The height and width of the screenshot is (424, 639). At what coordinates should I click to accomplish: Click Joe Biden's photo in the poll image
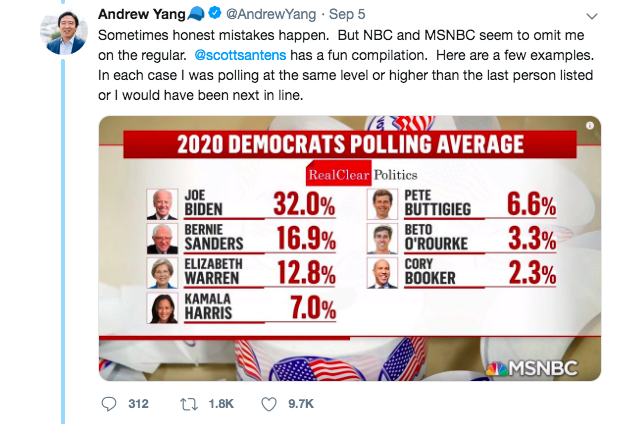point(161,204)
